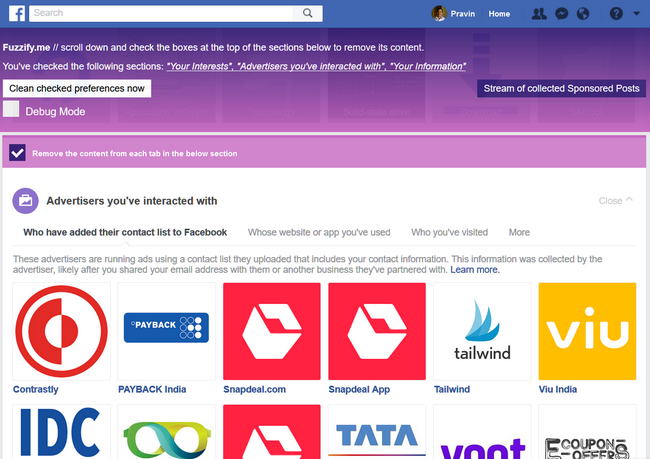The width and height of the screenshot is (650, 459).
Task: Click the IDC logo thumbnail
Action: point(61,432)
